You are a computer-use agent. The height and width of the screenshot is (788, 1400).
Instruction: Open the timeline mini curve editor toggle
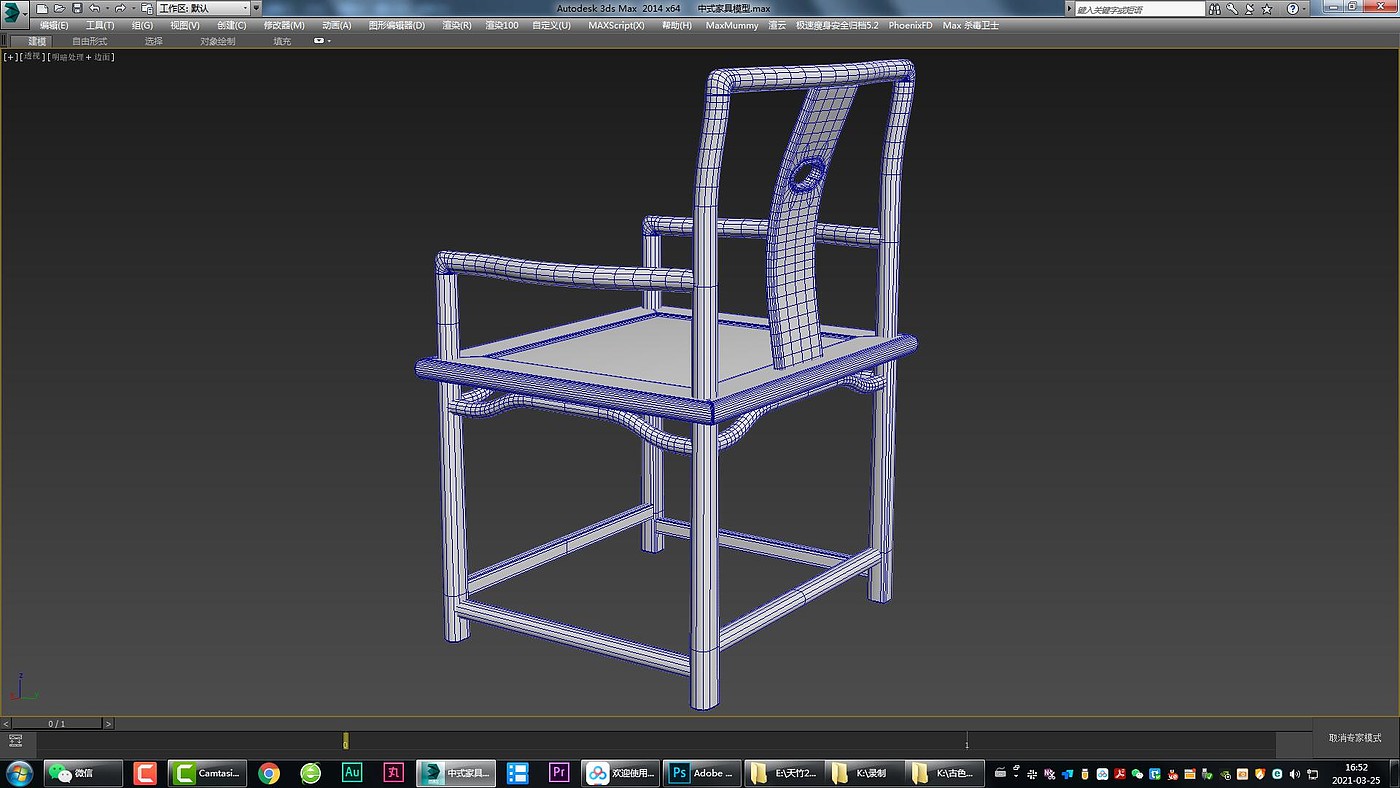pyautogui.click(x=15, y=741)
